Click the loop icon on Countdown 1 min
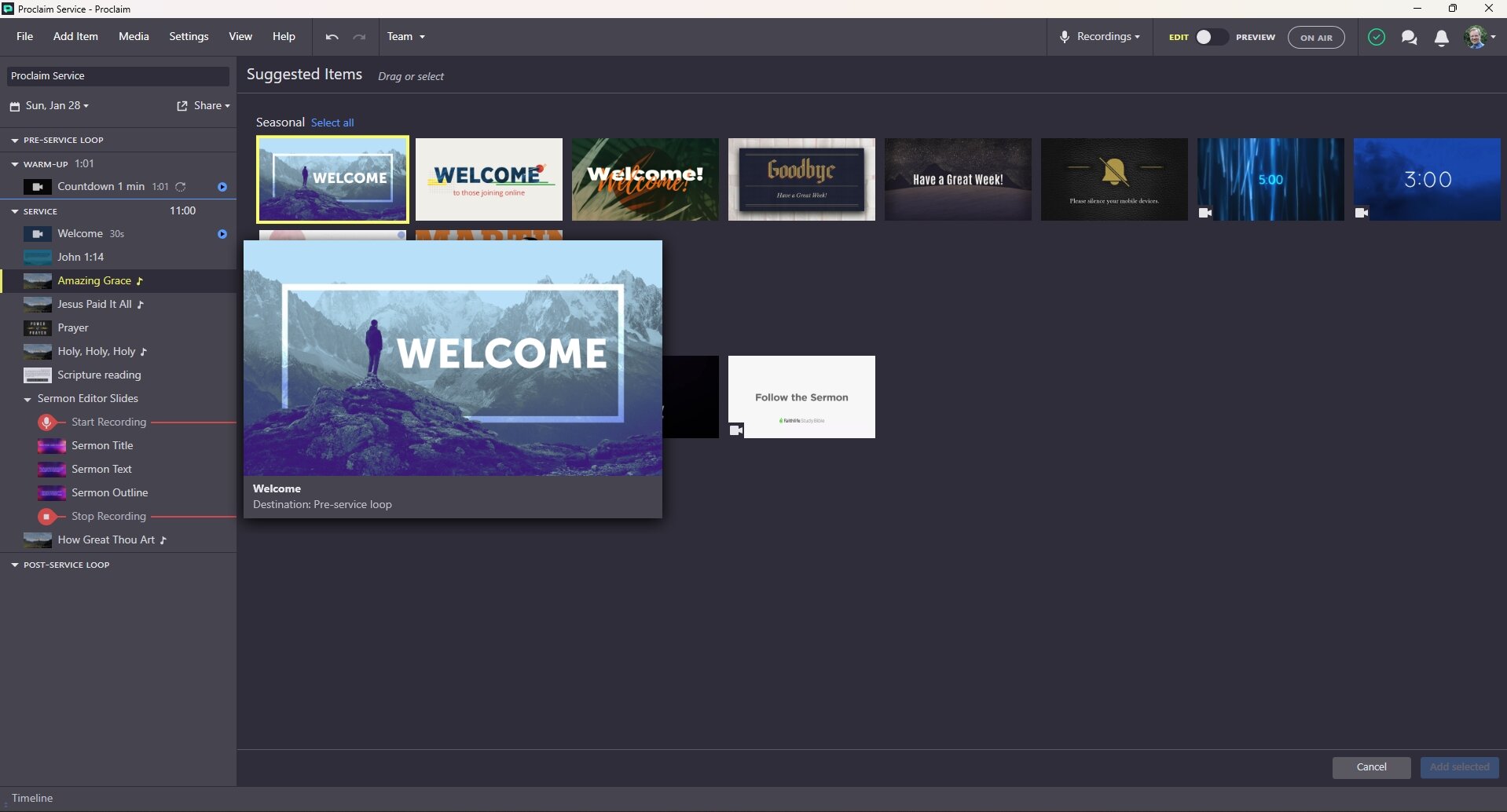This screenshot has width=1507, height=812. [181, 187]
